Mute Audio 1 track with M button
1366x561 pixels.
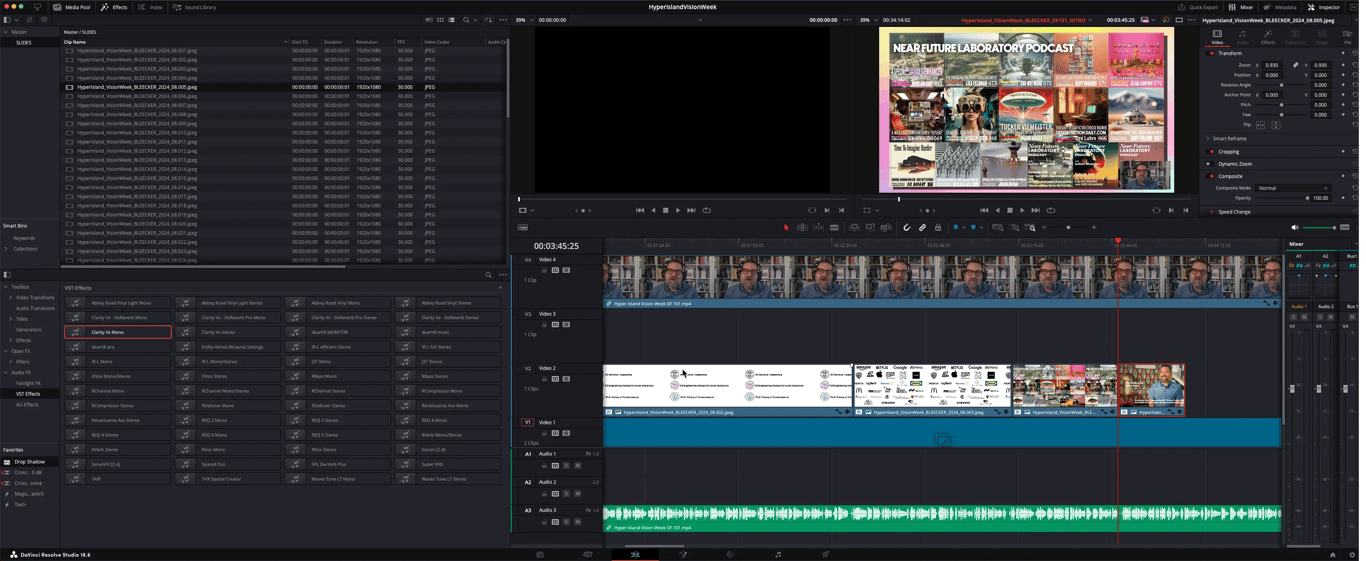[577, 465]
